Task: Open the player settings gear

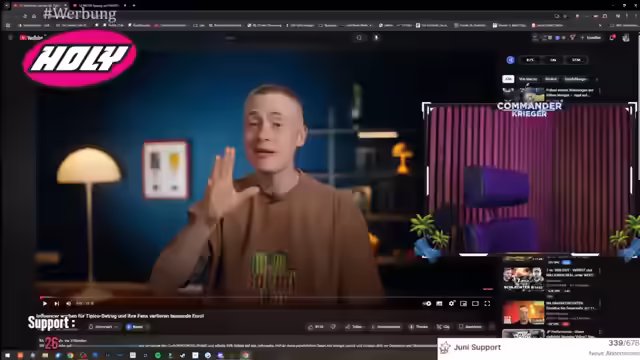Action: pyautogui.click(x=451, y=304)
